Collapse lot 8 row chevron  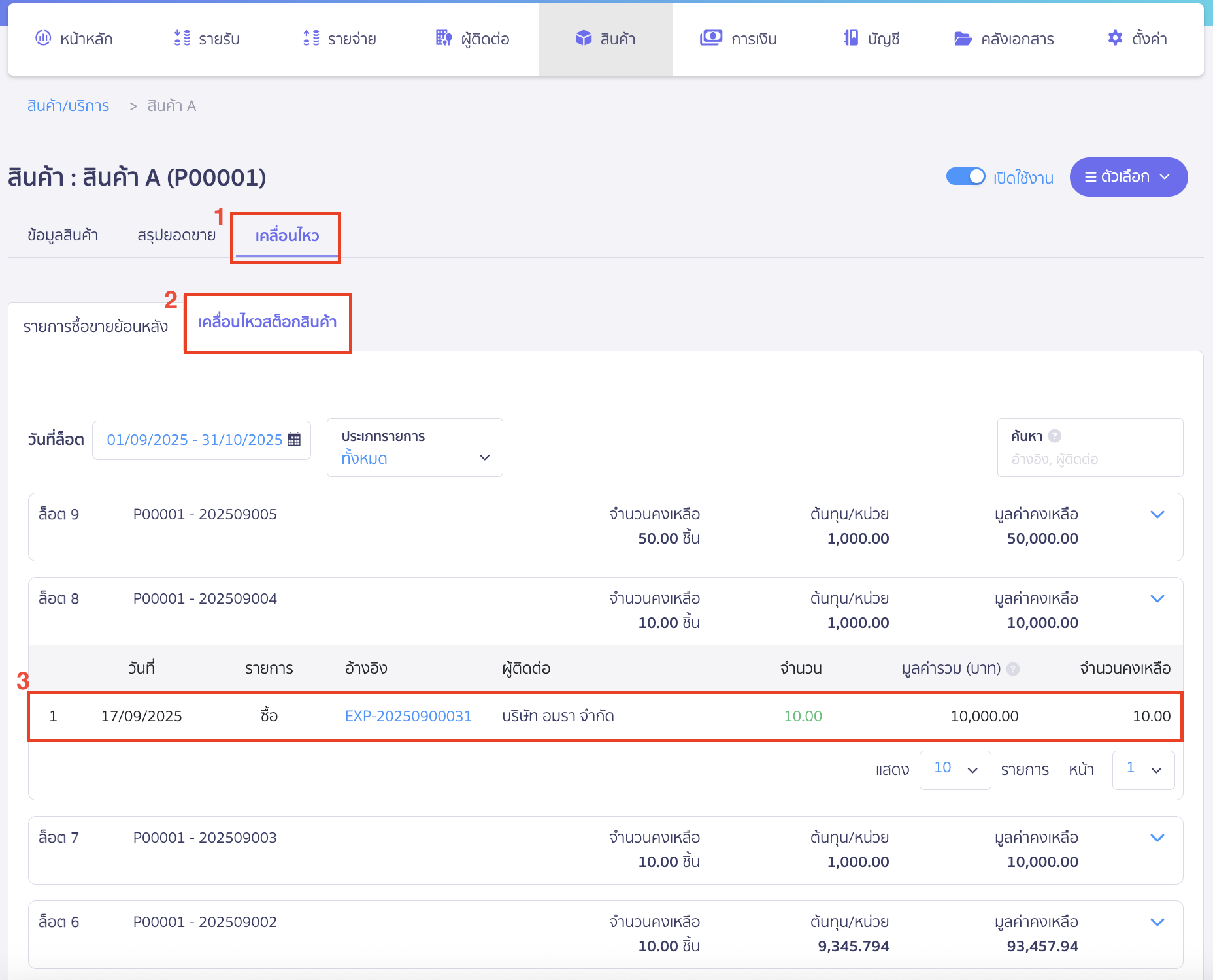click(x=1157, y=599)
